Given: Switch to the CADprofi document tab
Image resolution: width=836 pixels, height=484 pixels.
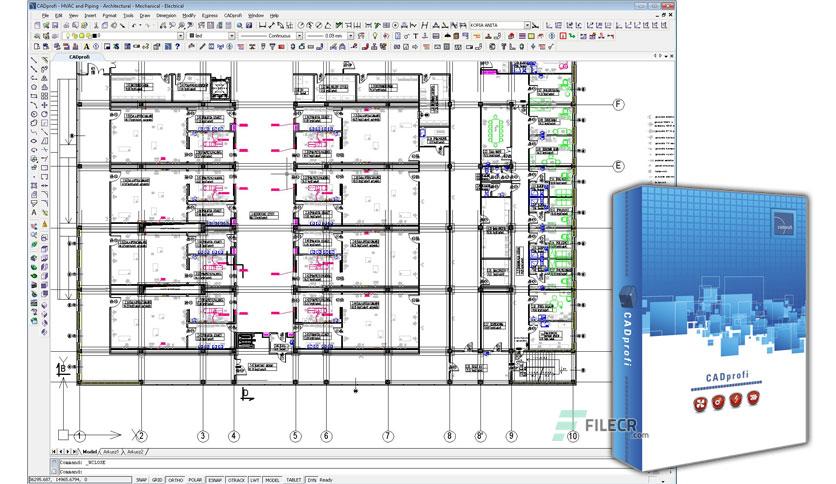Looking at the screenshot, I should click(79, 57).
